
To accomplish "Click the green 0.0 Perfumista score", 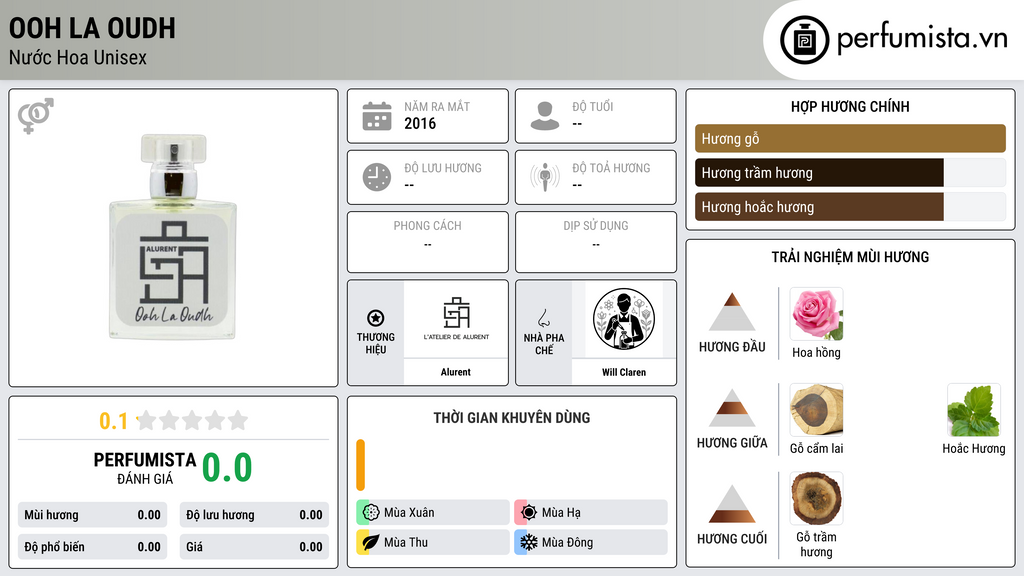I will click(227, 468).
